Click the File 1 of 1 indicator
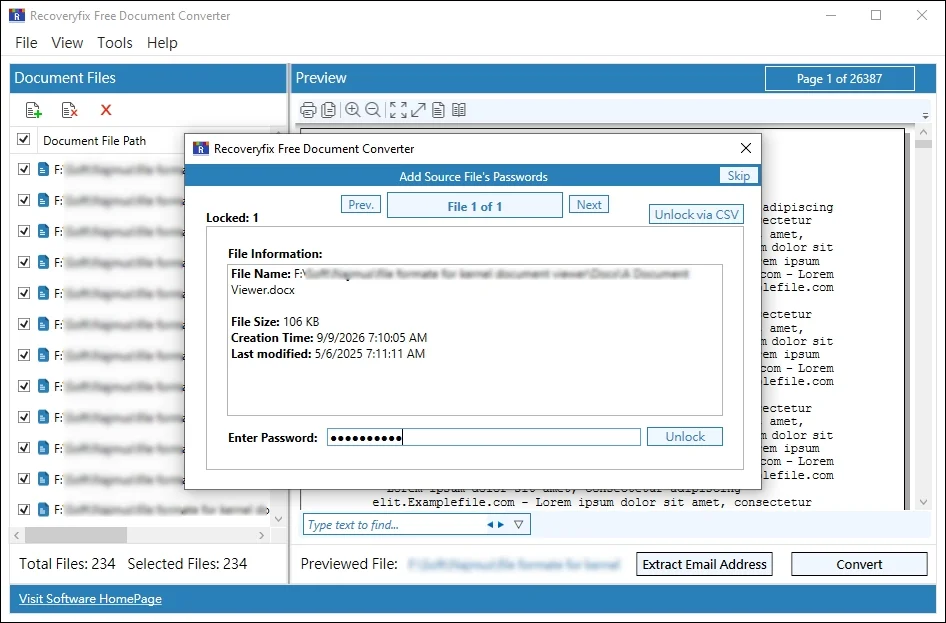Image resolution: width=946 pixels, height=623 pixels. click(x=475, y=206)
